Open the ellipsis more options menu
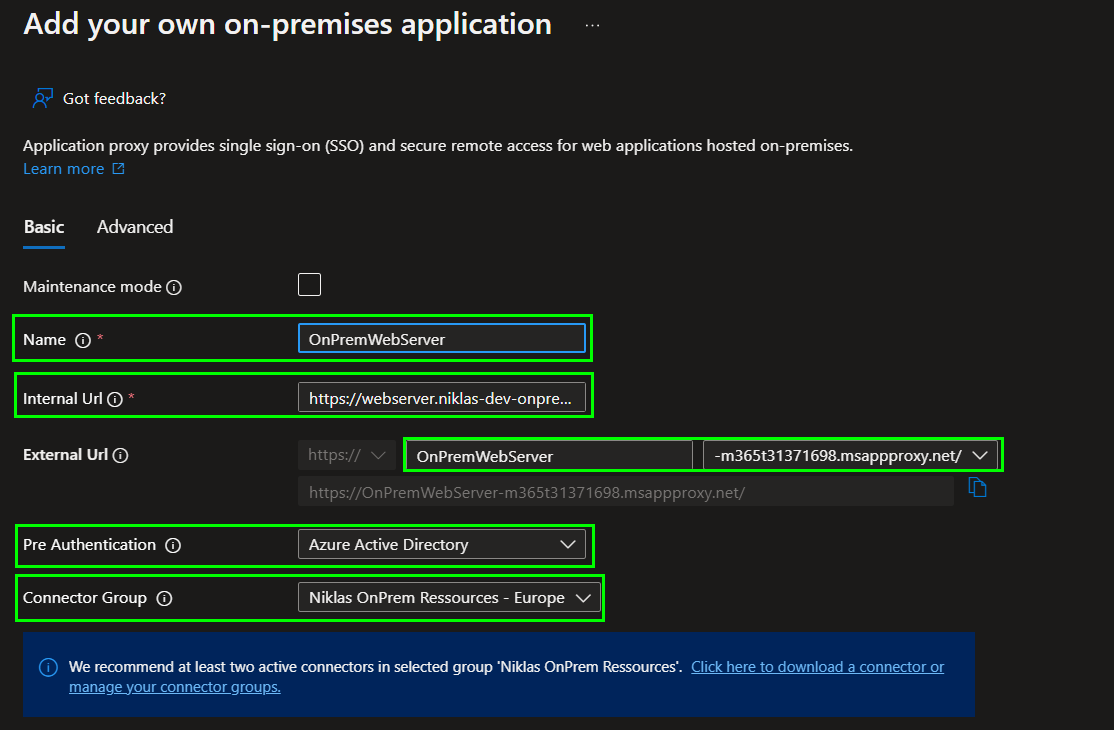This screenshot has width=1114, height=730. pos(592,25)
